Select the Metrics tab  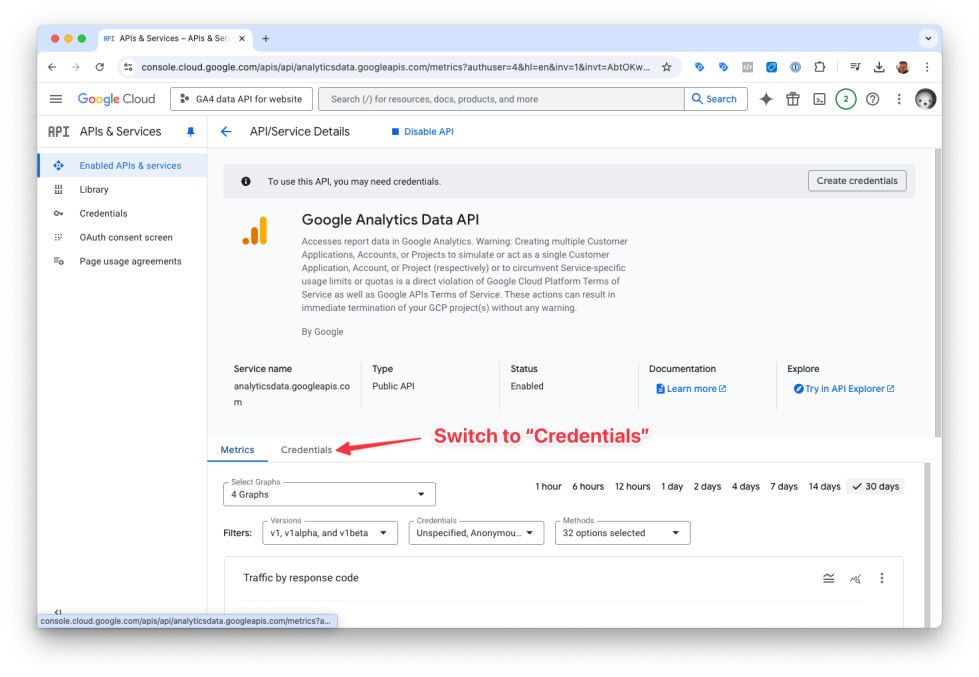click(237, 450)
